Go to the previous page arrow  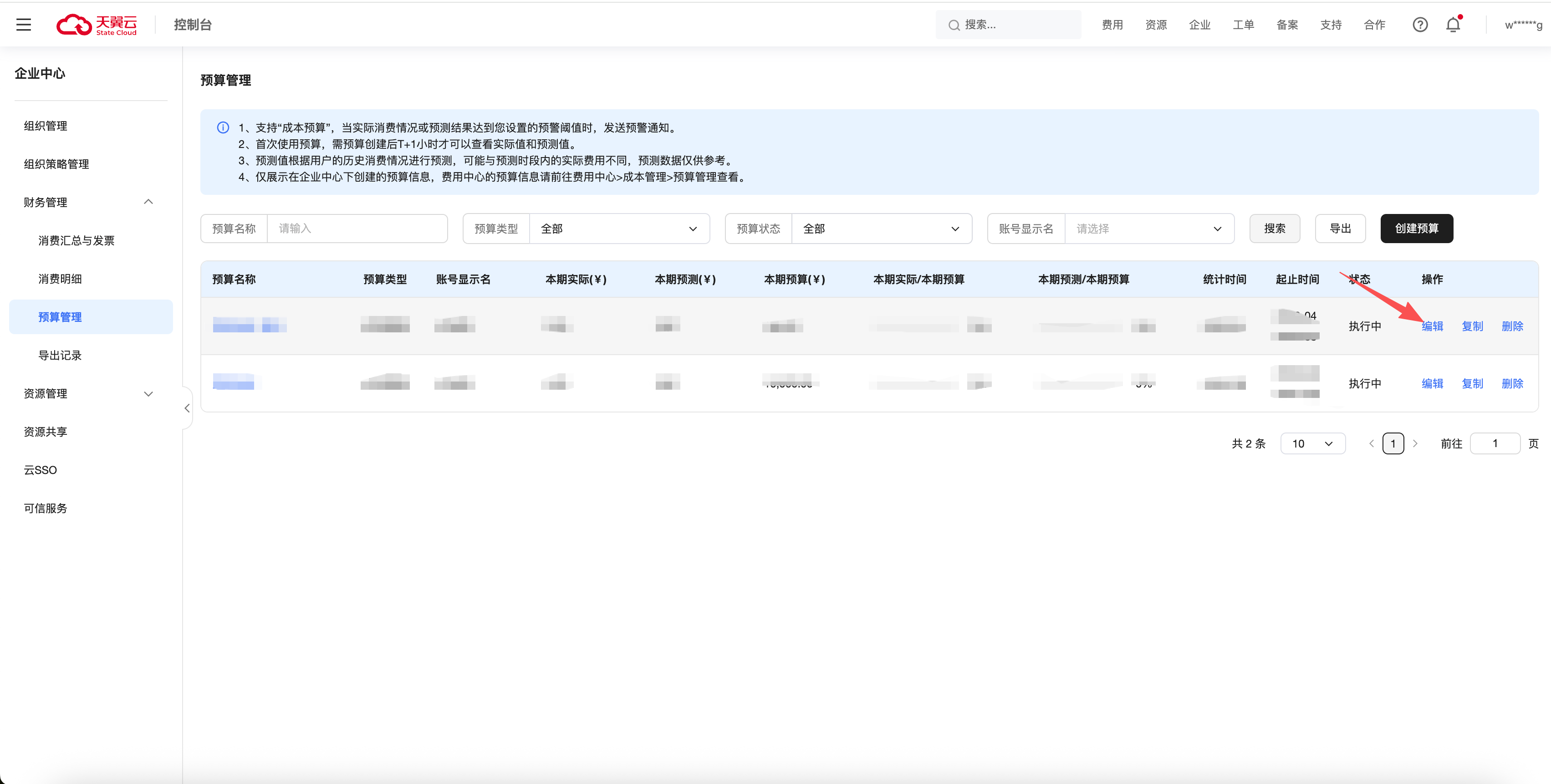tap(1372, 444)
